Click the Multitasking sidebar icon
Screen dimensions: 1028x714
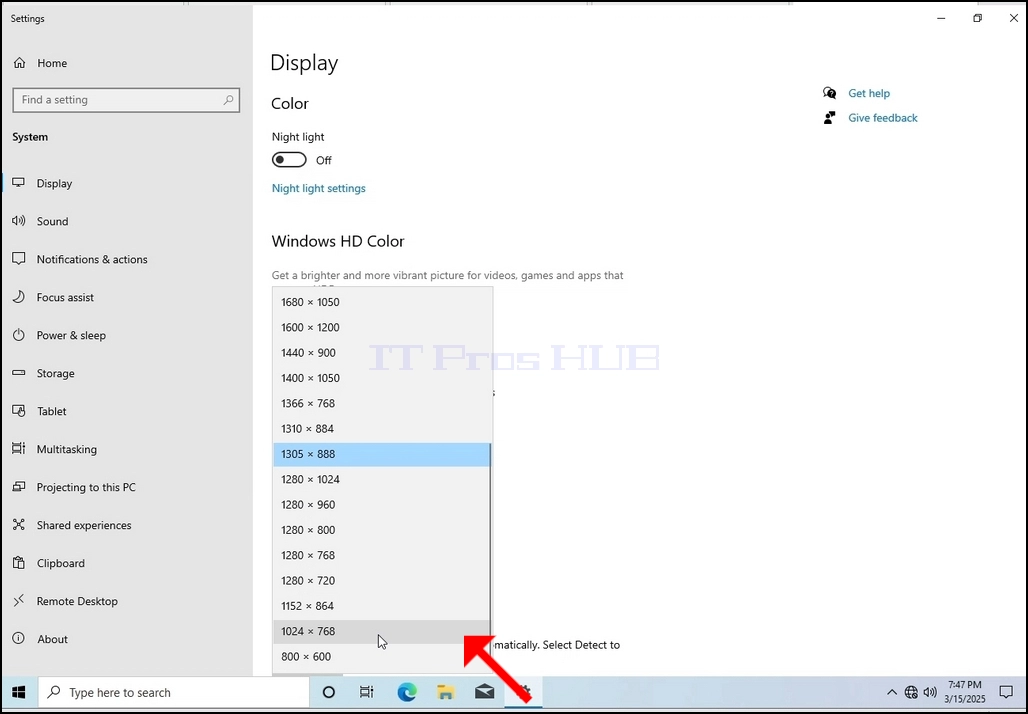click(19, 449)
